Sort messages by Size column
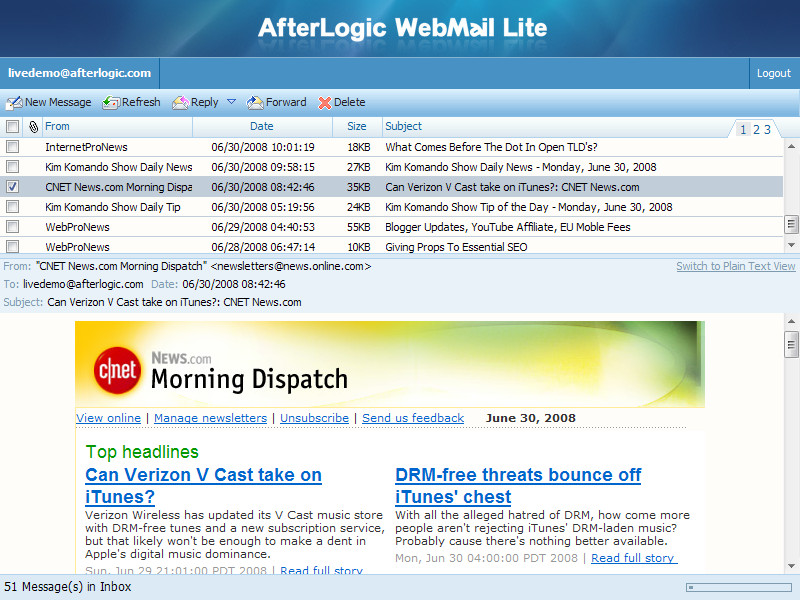The height and width of the screenshot is (600, 800). (x=357, y=126)
